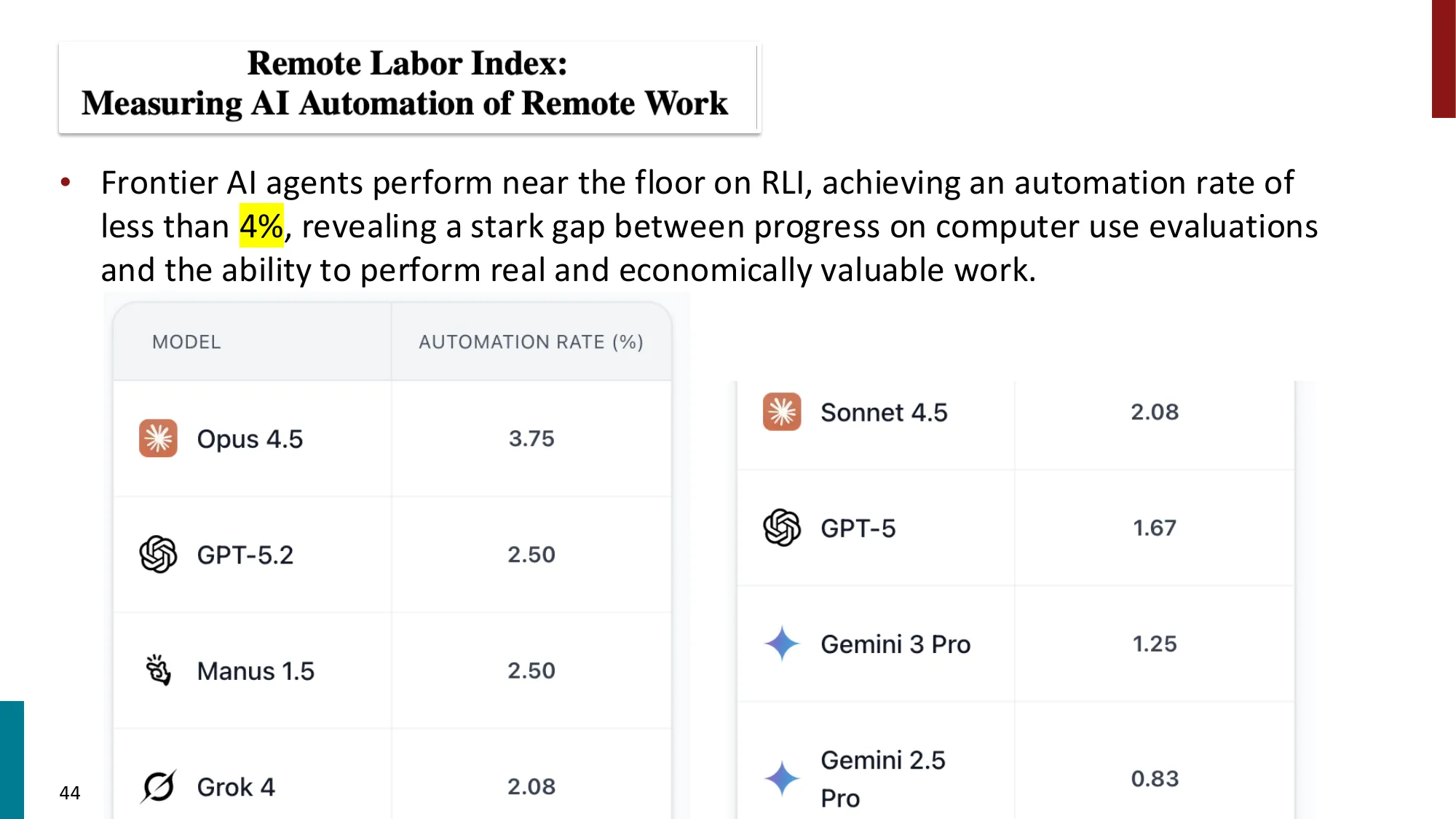Click the Sonnet 4.5 model icon
Viewport: 1456px width, 819px height.
click(782, 412)
